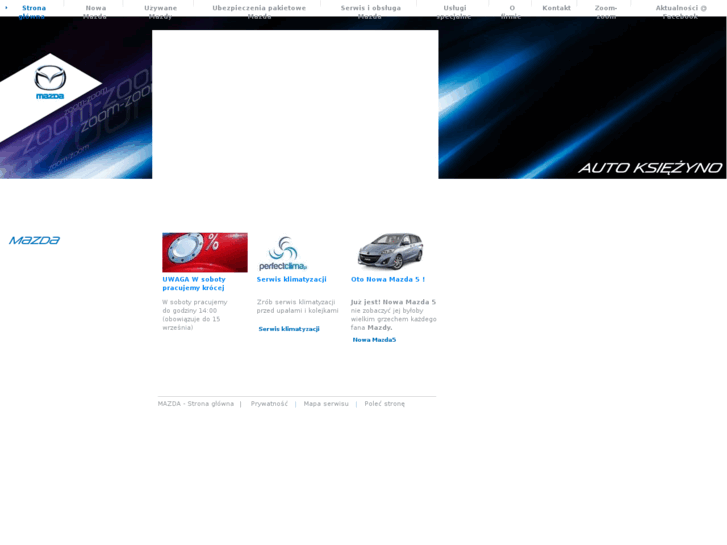
Task: Follow the Nowa Mazda5 link
Action: [374, 340]
